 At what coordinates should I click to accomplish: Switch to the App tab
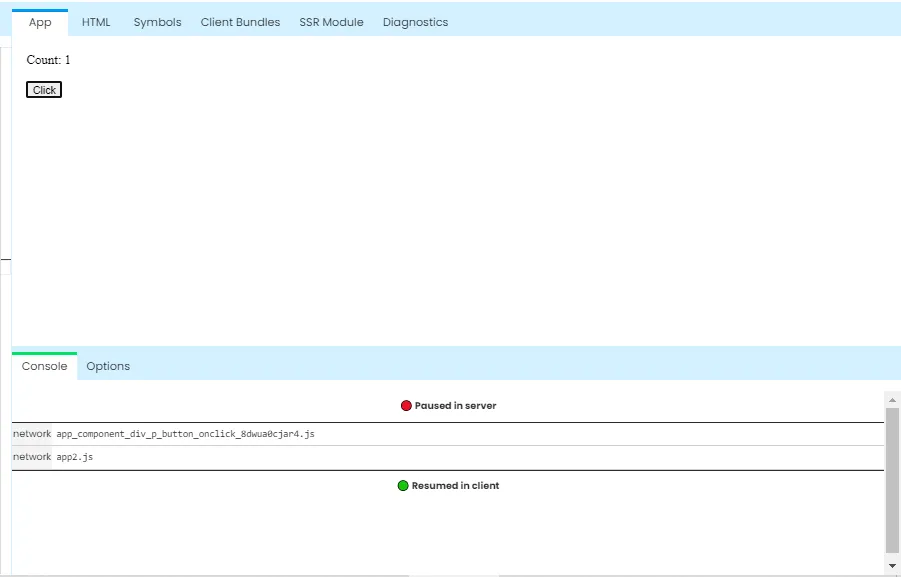pyautogui.click(x=40, y=22)
